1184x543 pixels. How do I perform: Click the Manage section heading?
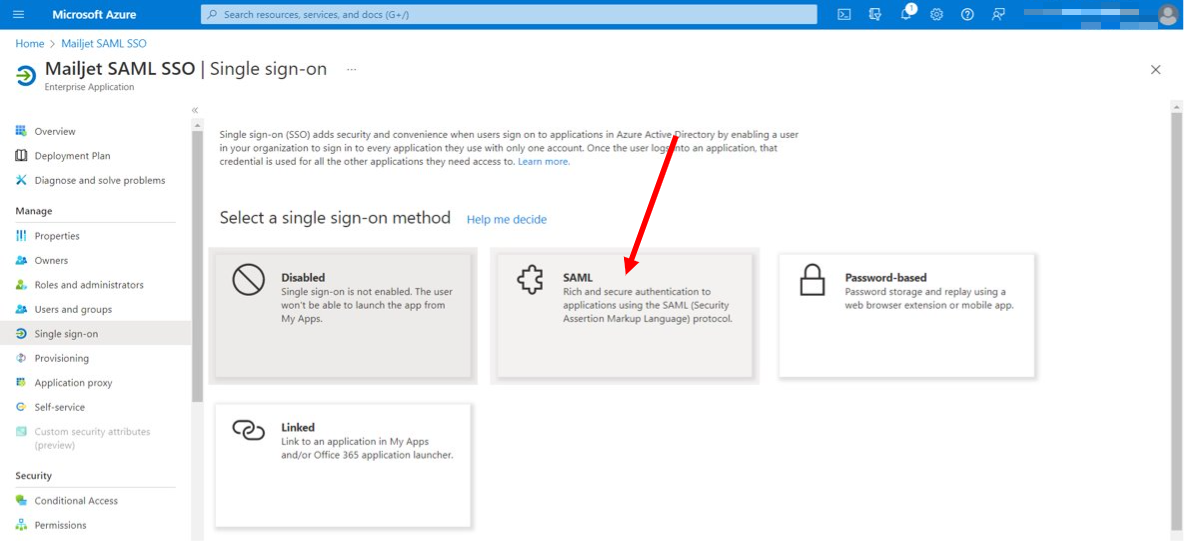(x=34, y=211)
